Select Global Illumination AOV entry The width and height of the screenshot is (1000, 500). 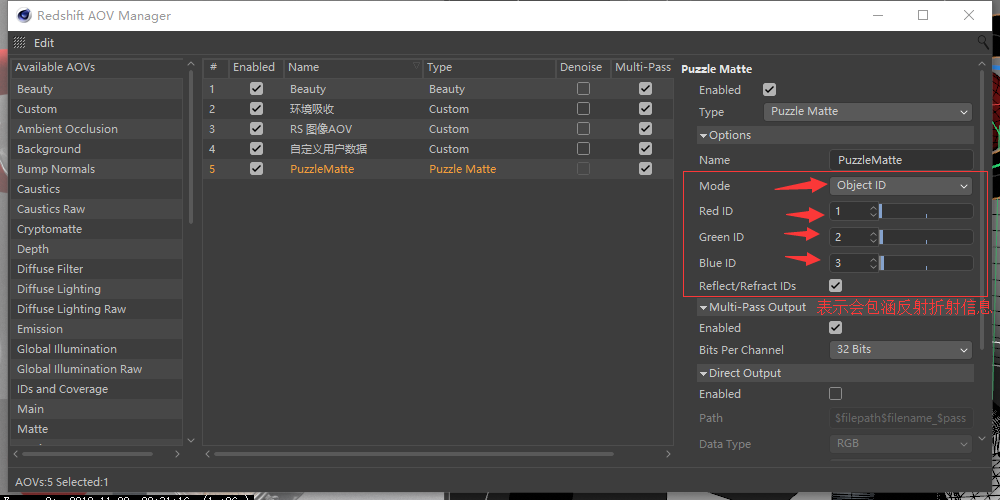pos(97,349)
